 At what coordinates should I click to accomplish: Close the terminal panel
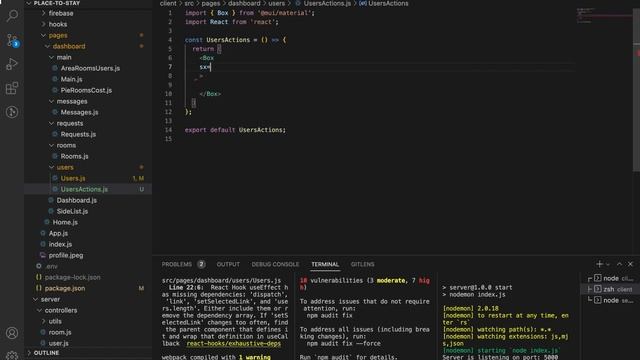pos(630,264)
